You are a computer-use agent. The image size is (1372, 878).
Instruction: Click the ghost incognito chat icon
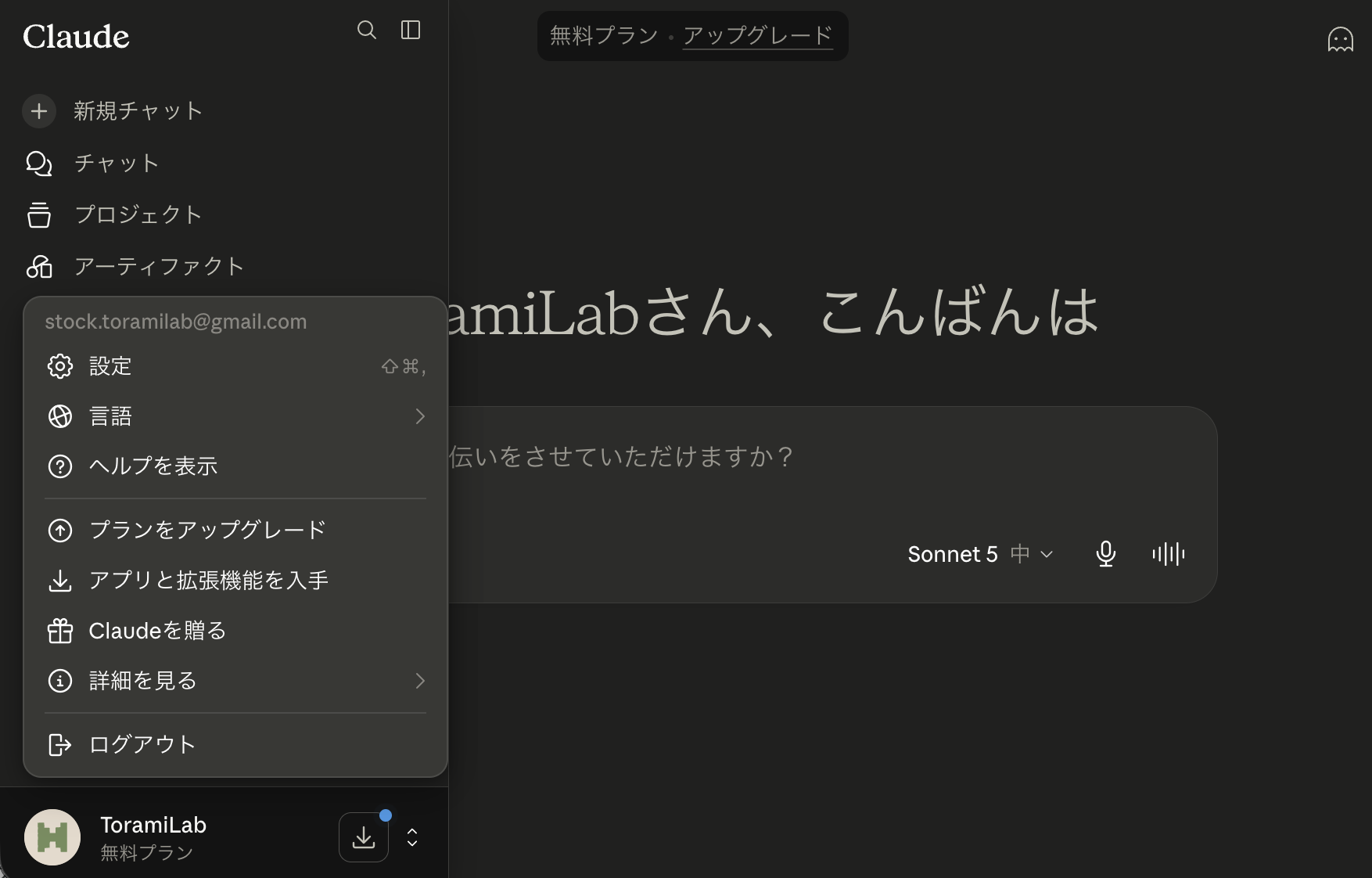(x=1340, y=38)
